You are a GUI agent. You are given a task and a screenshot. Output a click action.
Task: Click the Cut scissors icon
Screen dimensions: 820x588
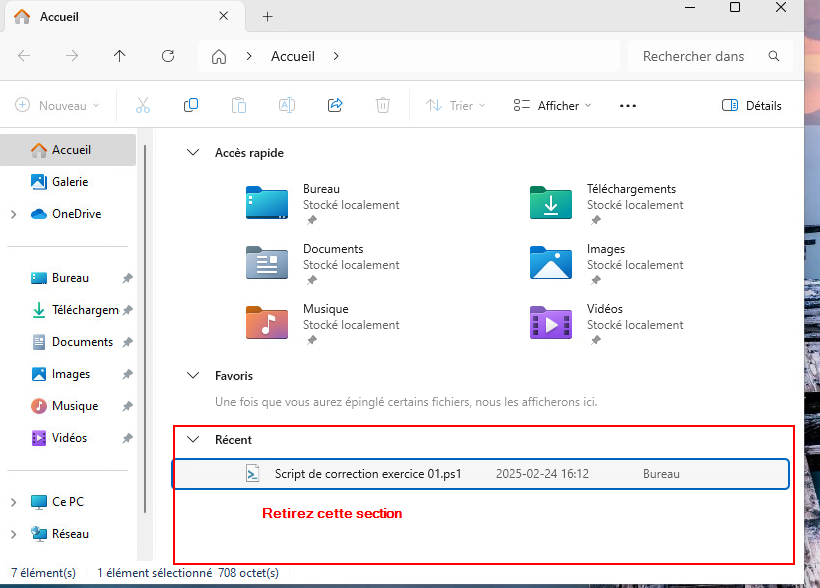pos(143,106)
